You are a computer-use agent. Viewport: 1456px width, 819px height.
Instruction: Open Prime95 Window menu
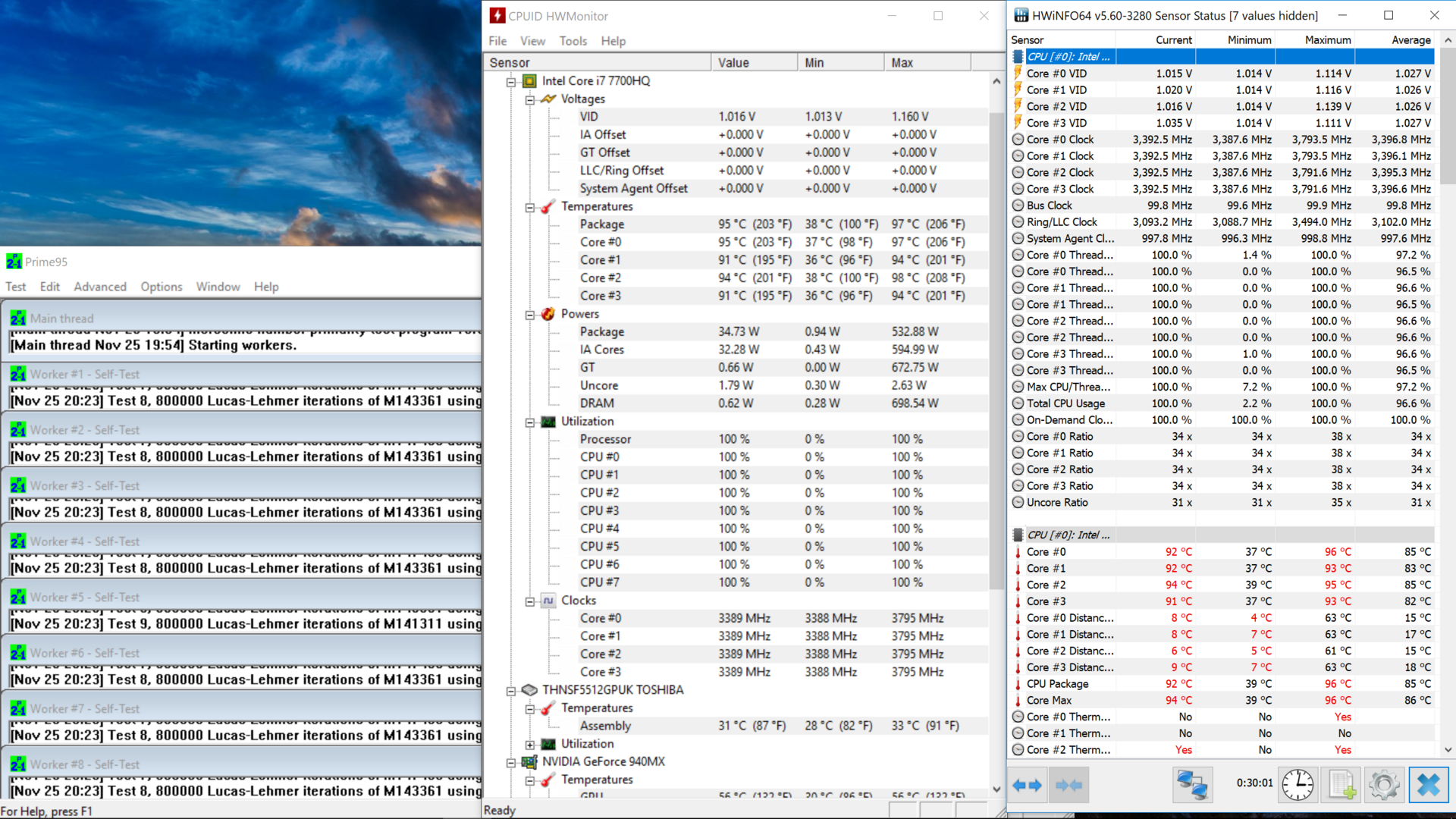tap(218, 287)
